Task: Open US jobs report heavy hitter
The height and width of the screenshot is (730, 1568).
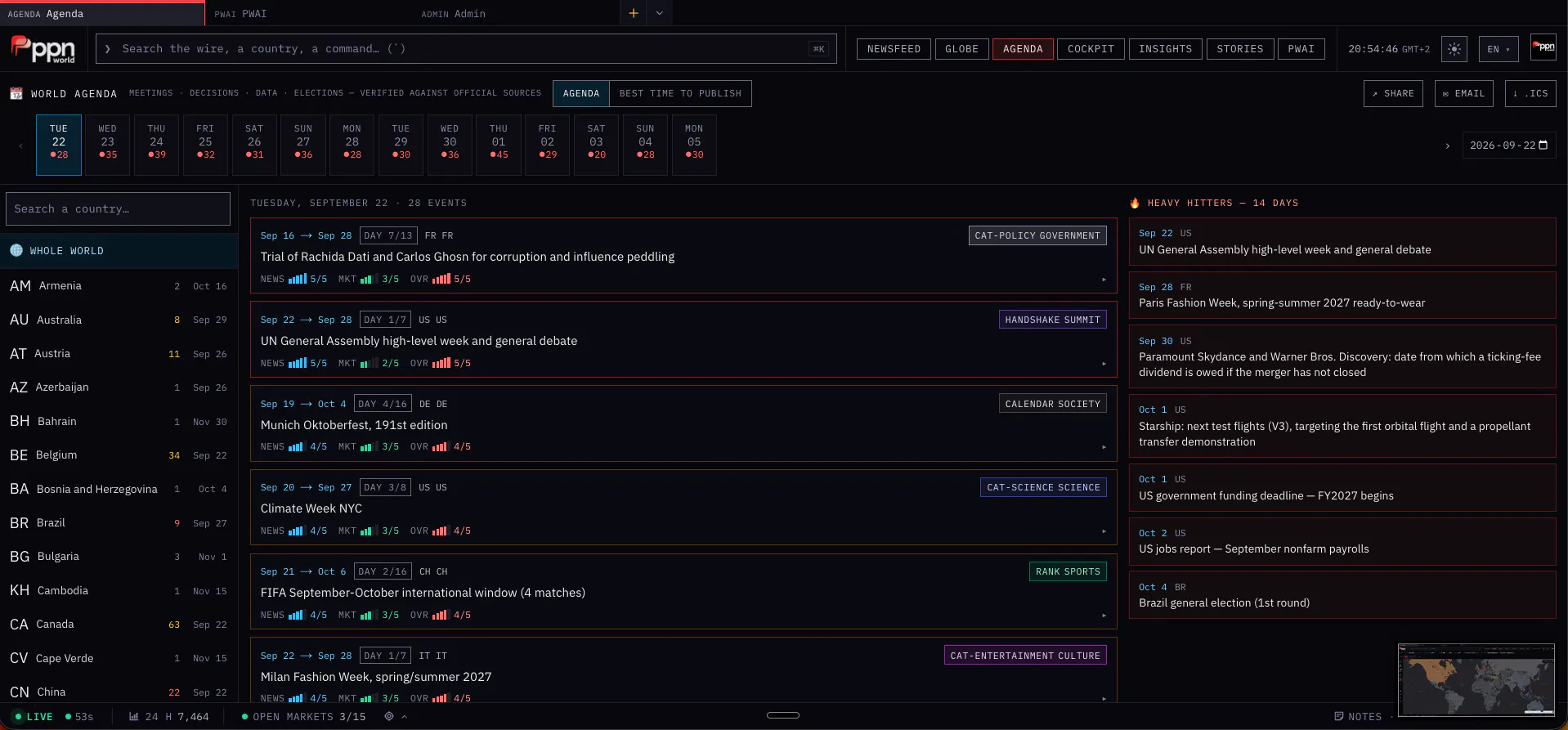Action: [1342, 541]
